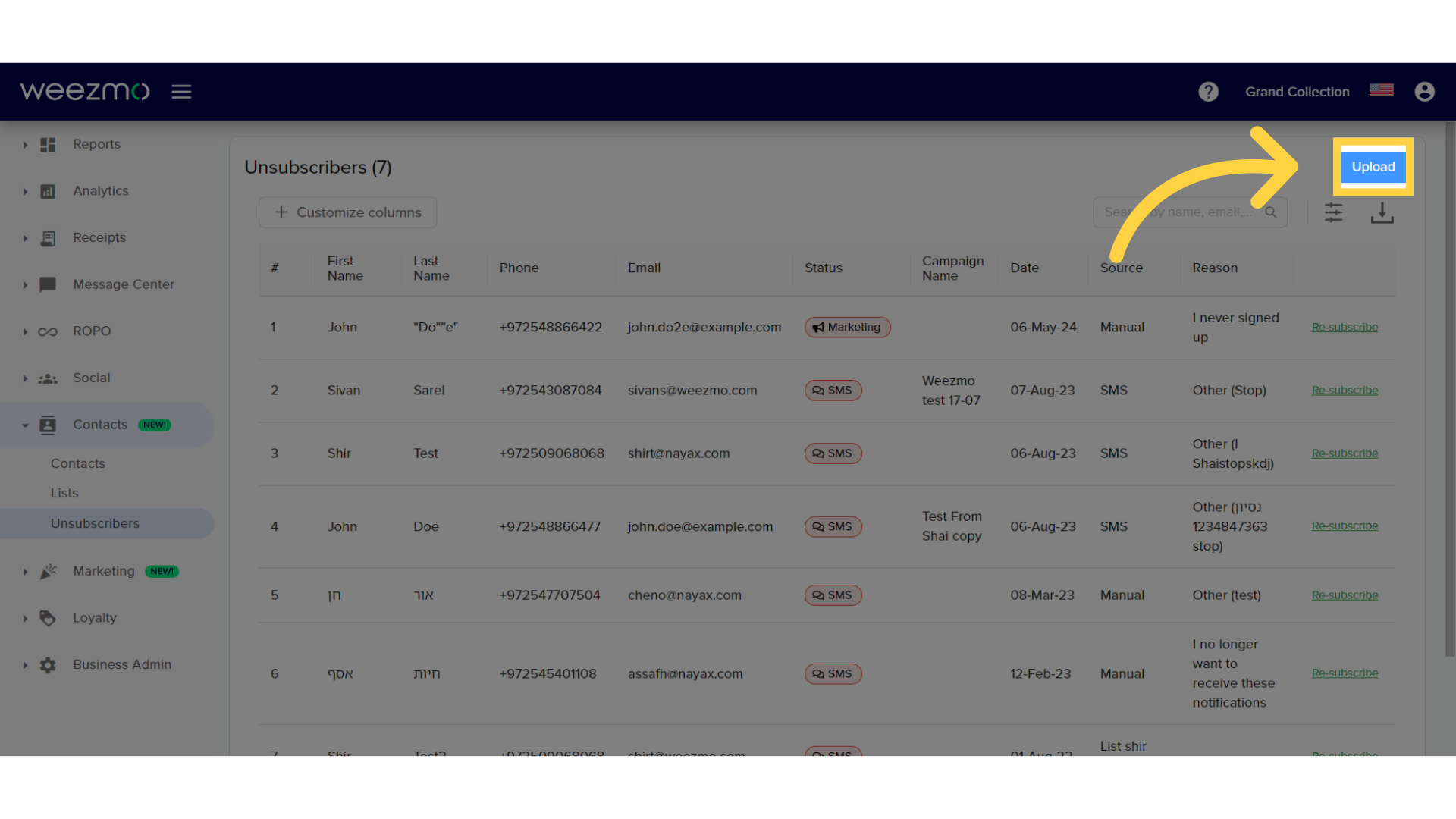This screenshot has width=1456, height=819.
Task: Click the user account profile icon
Action: click(1425, 91)
